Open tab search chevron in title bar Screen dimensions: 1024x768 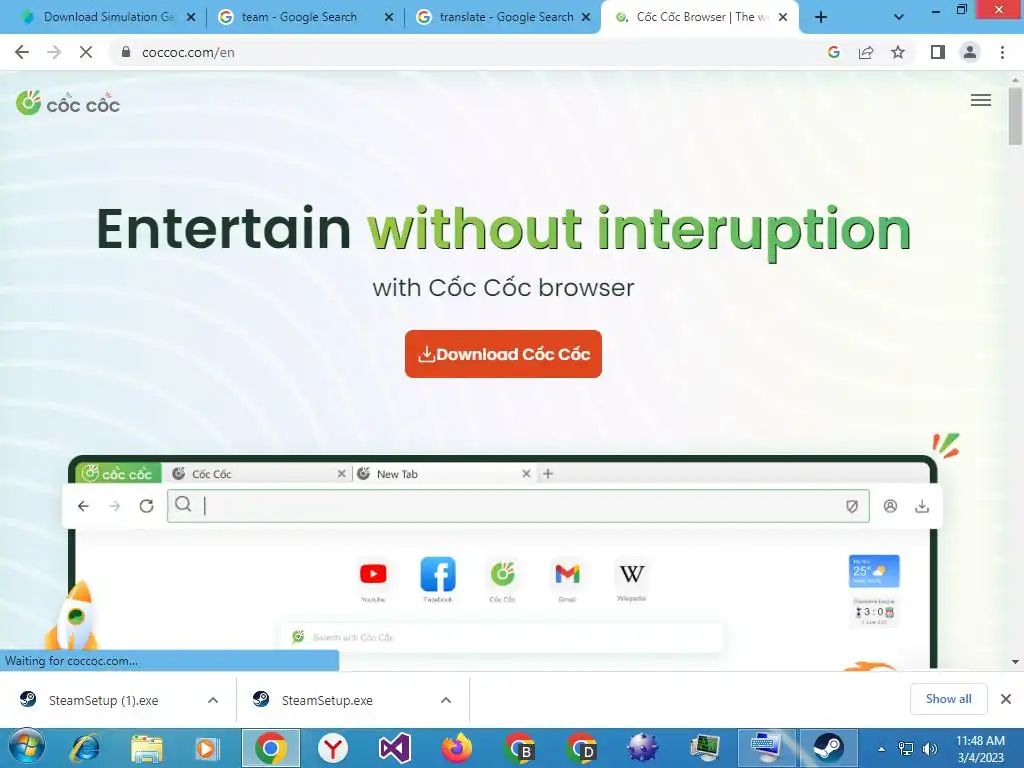pos(899,18)
